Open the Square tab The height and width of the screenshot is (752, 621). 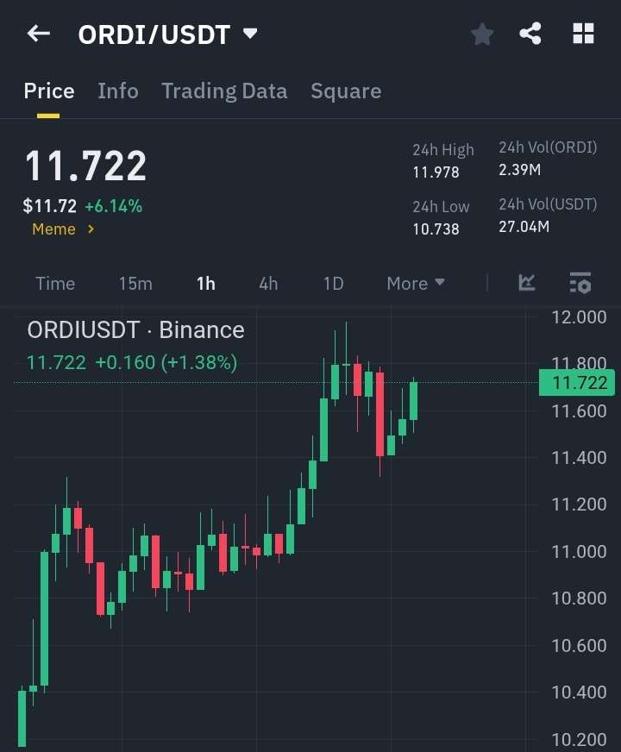[x=345, y=91]
